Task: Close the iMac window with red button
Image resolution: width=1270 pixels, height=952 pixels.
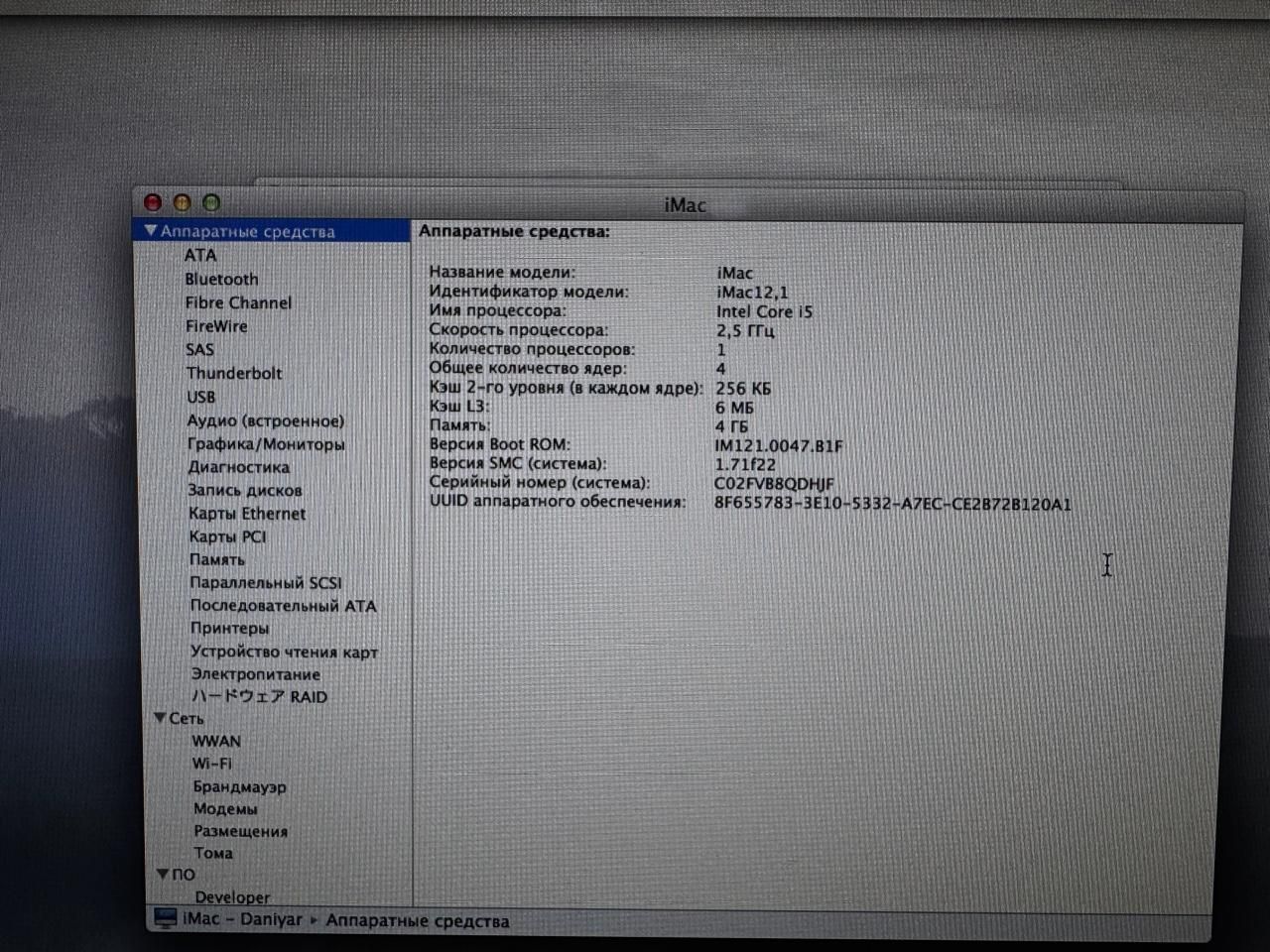Action: [x=153, y=202]
